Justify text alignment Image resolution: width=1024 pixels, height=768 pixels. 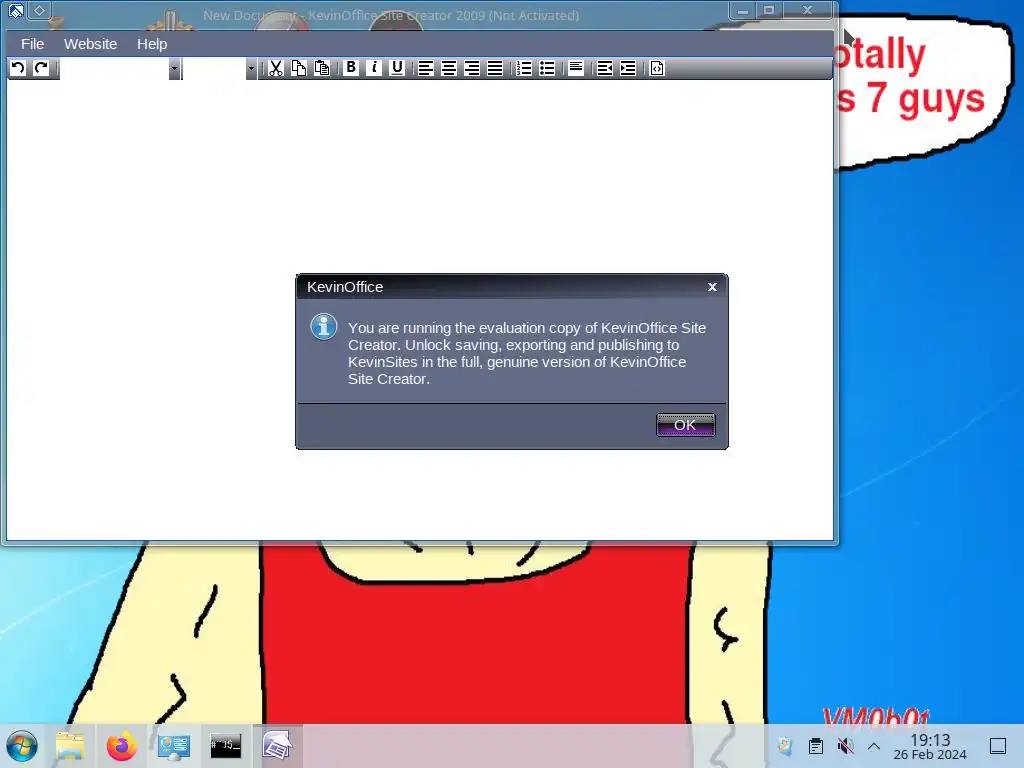495,68
